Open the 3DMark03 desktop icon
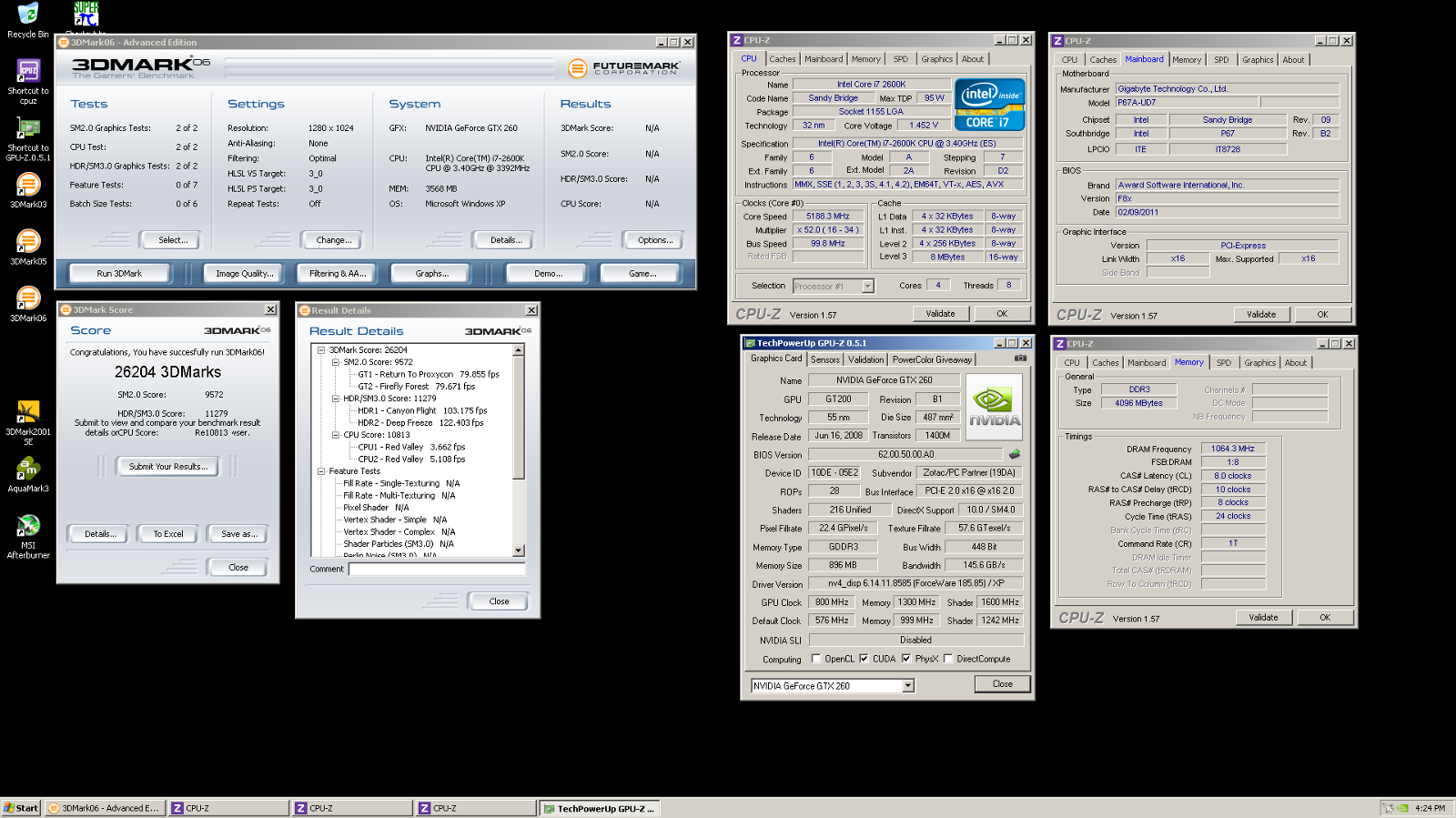Viewport: 1456px width, 818px height. pos(27,191)
